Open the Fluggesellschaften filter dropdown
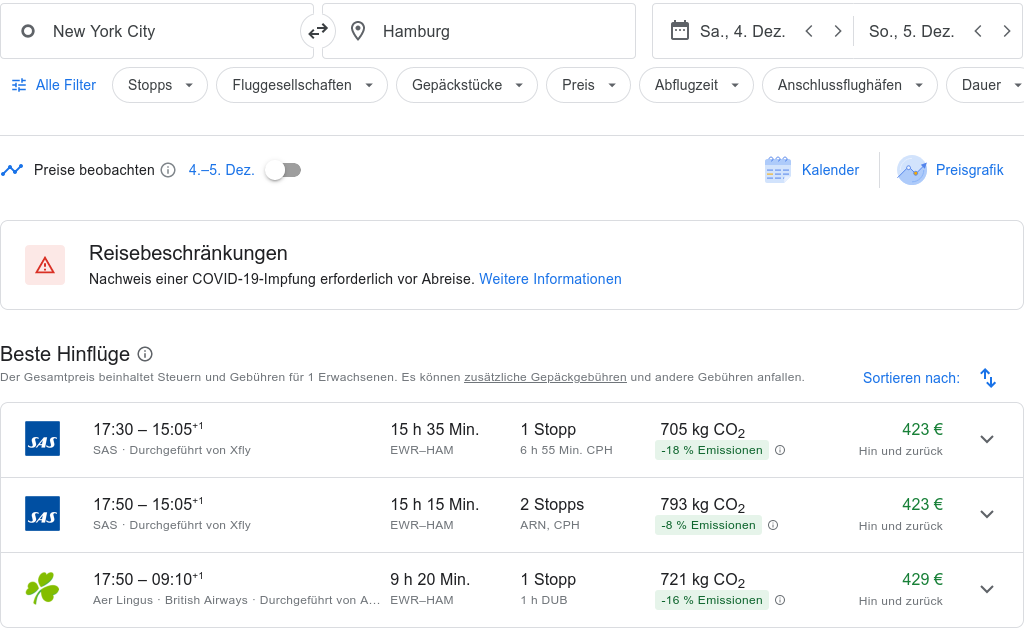 [x=302, y=85]
